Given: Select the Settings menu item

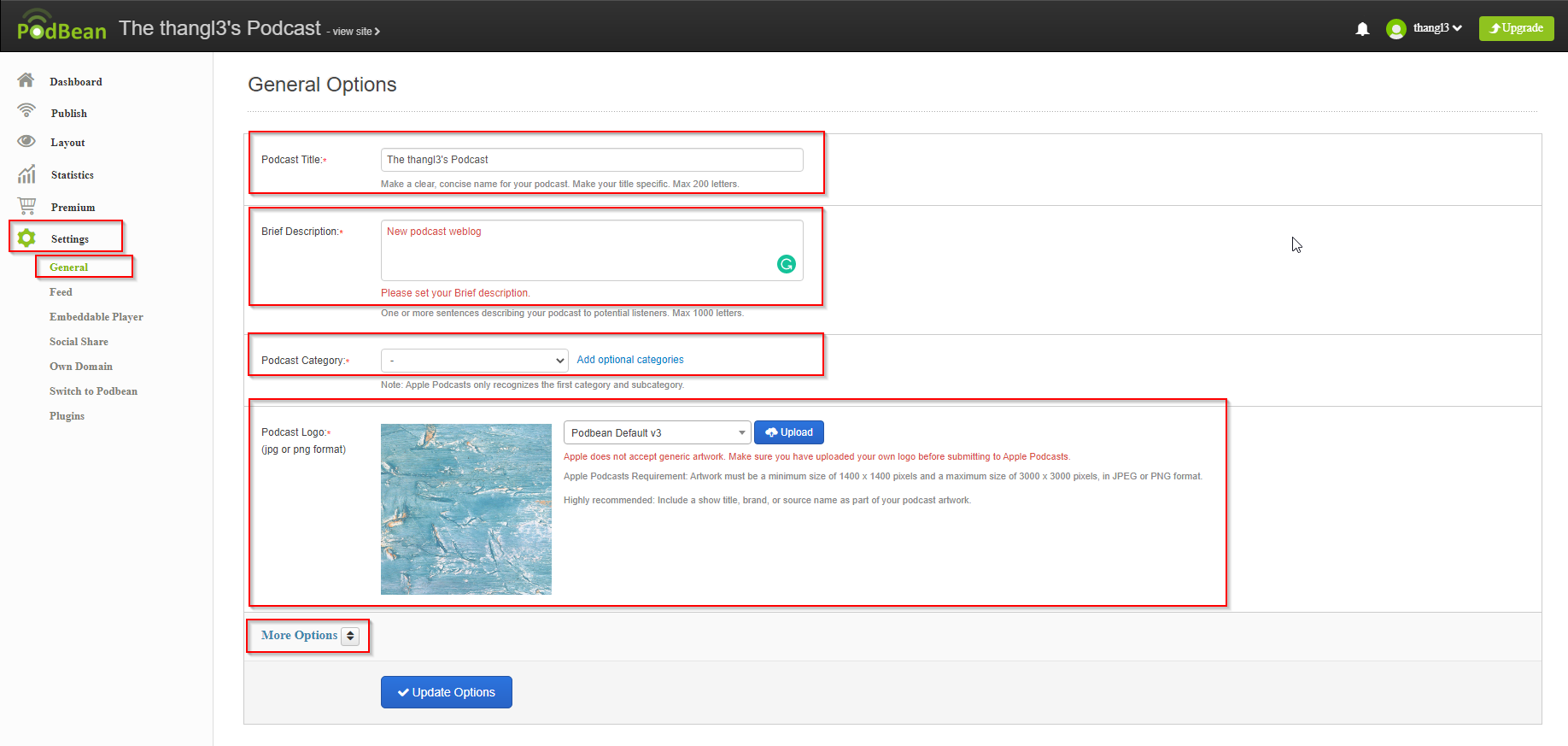Looking at the screenshot, I should [70, 239].
